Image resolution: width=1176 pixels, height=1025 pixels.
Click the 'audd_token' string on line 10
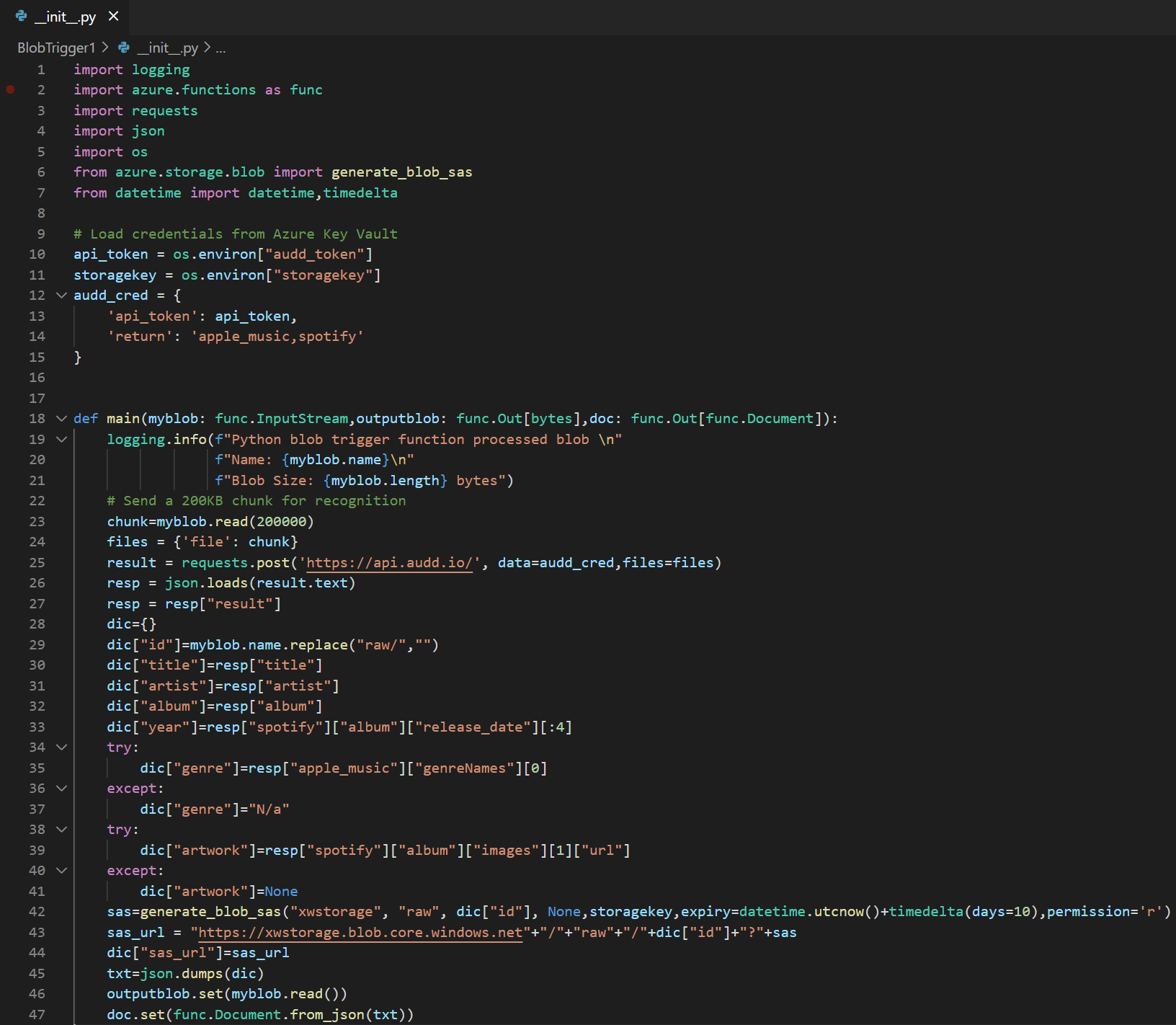pyautogui.click(x=315, y=254)
